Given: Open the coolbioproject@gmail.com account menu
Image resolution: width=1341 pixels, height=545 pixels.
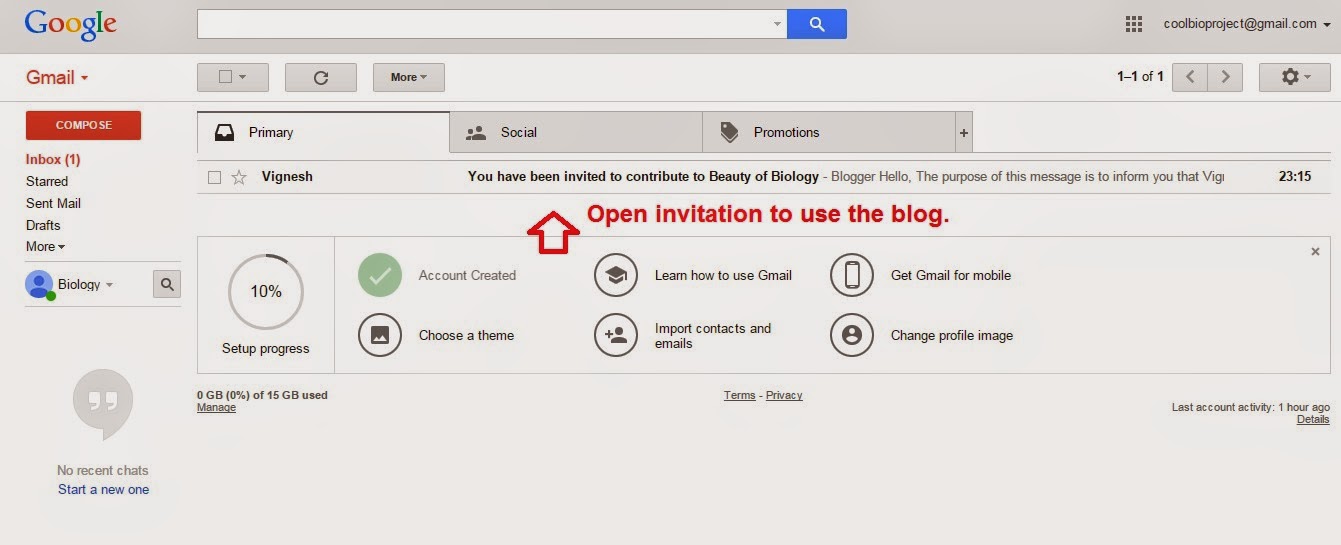Looking at the screenshot, I should point(1247,24).
